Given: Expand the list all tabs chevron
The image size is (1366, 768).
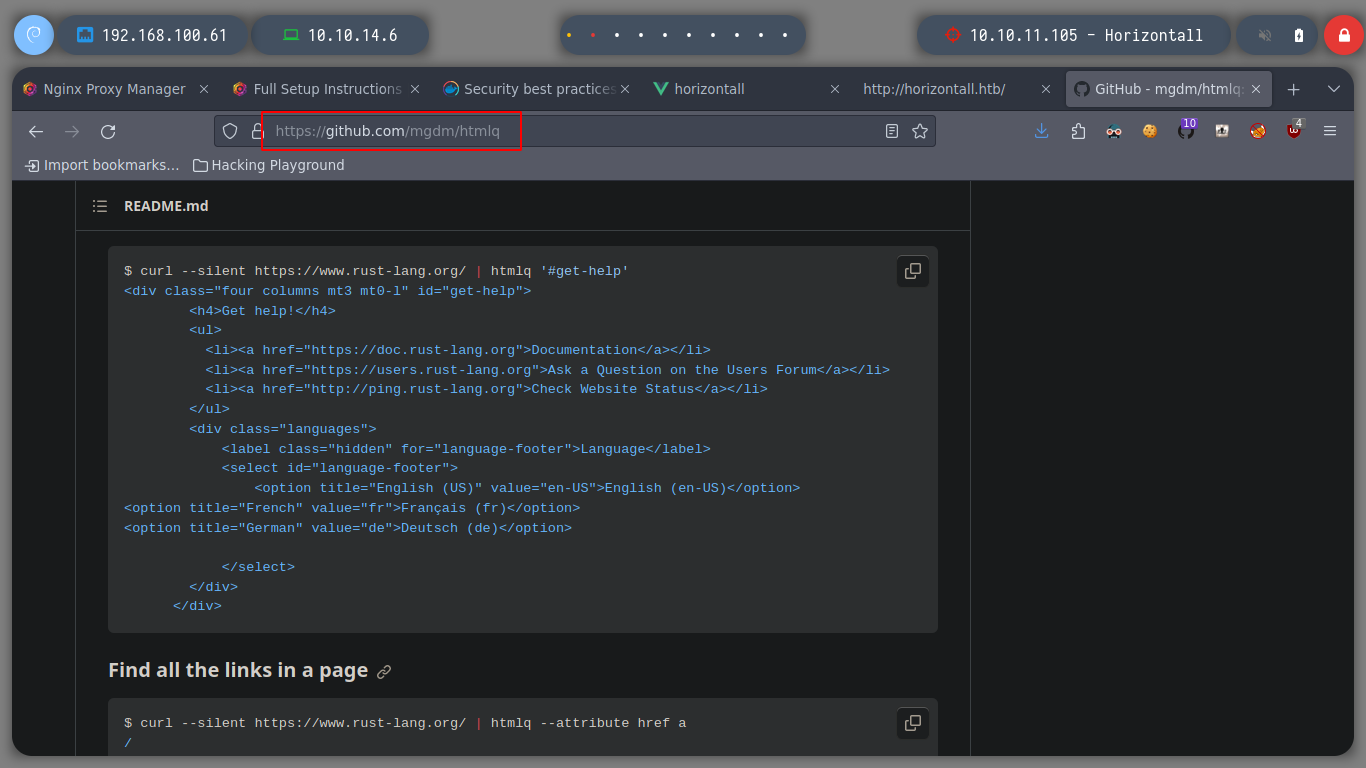Looking at the screenshot, I should click(x=1333, y=89).
